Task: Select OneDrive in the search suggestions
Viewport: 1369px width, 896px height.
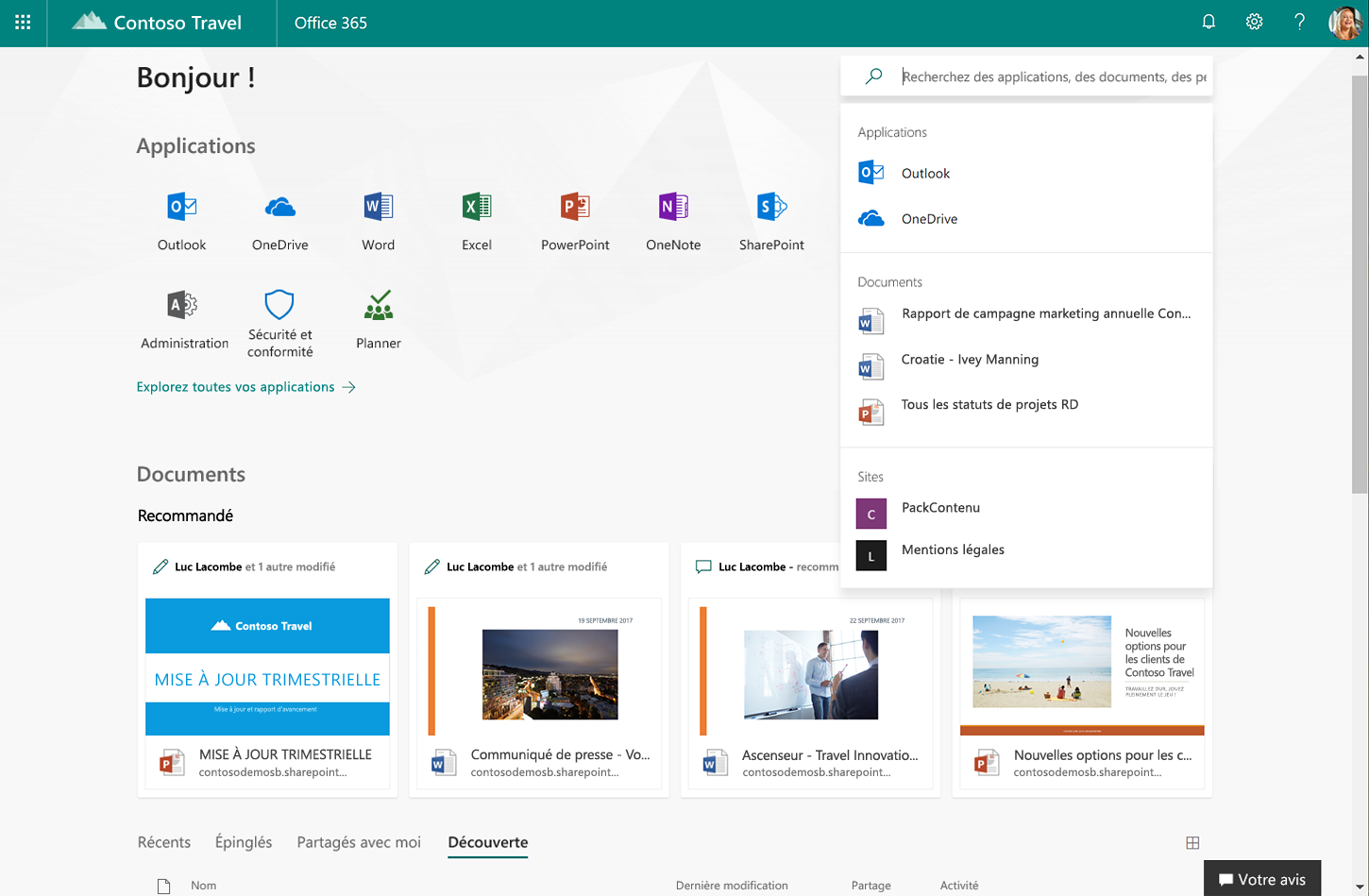Action: 1026,218
